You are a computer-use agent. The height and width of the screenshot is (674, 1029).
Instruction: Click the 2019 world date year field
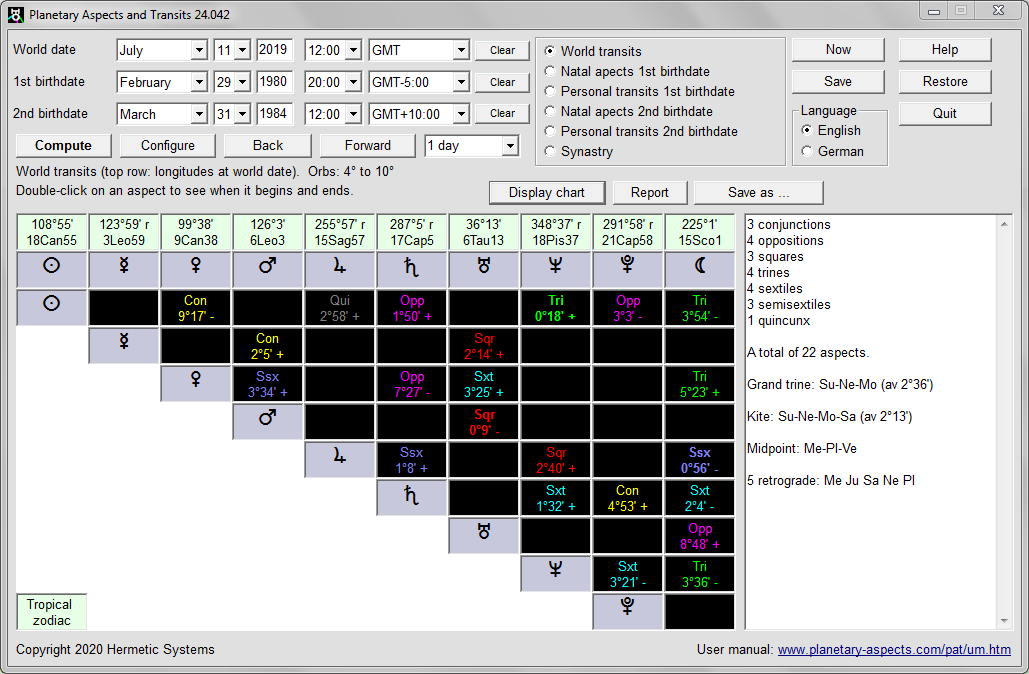pyautogui.click(x=274, y=50)
